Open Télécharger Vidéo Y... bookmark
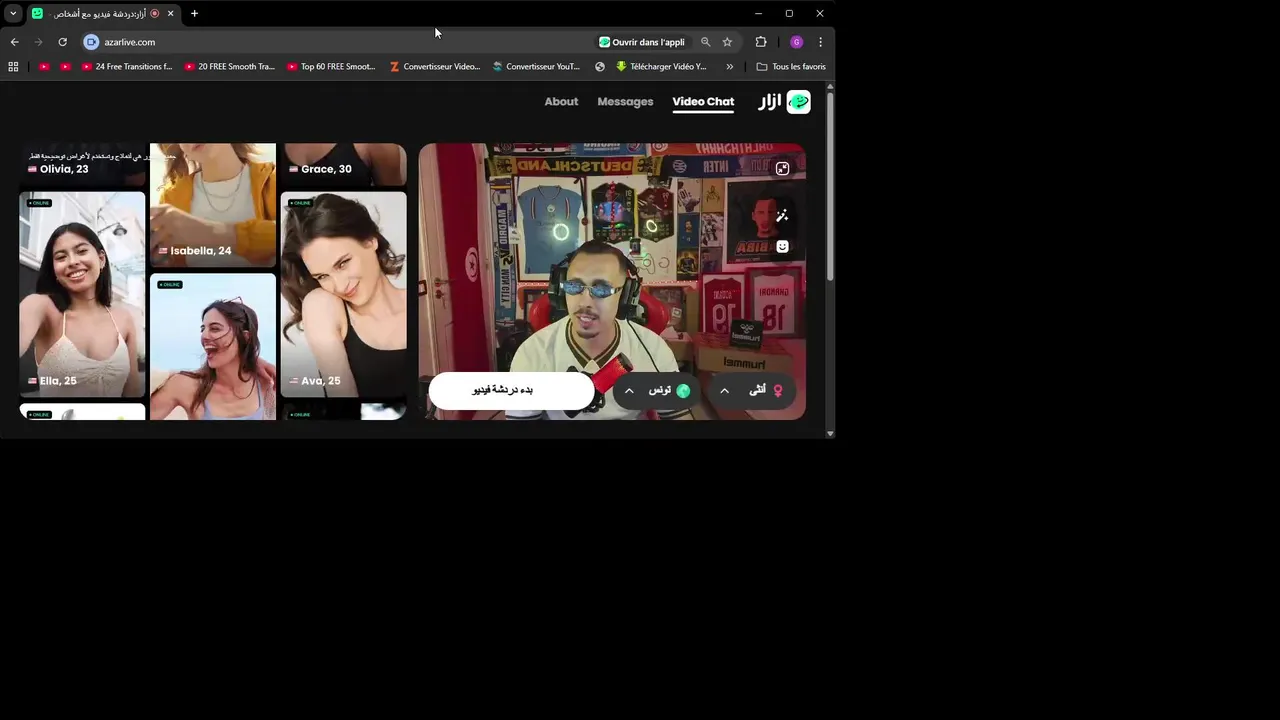Viewport: 1280px width, 720px height. point(661,67)
